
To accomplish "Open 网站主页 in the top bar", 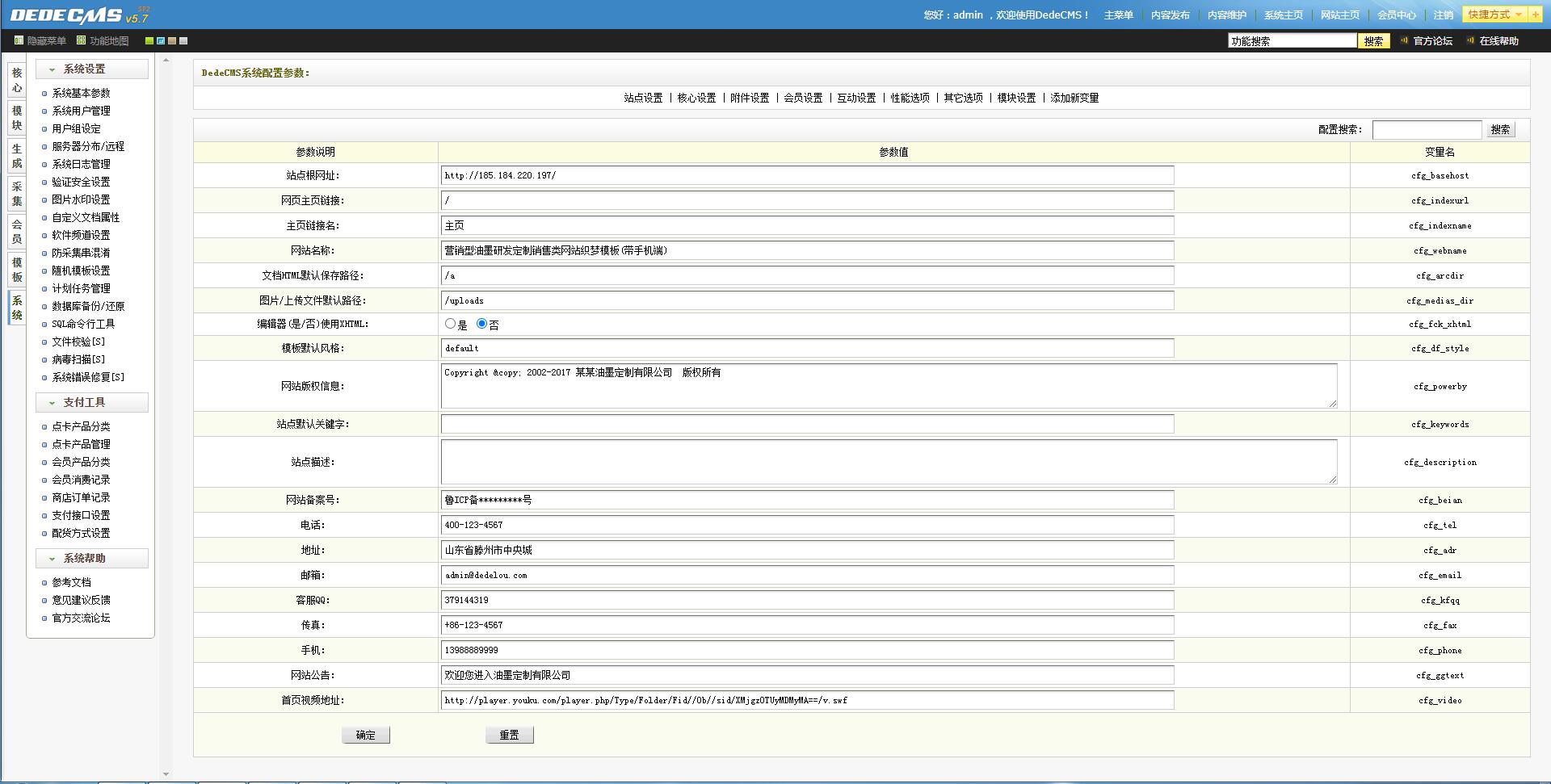I will pos(1340,15).
